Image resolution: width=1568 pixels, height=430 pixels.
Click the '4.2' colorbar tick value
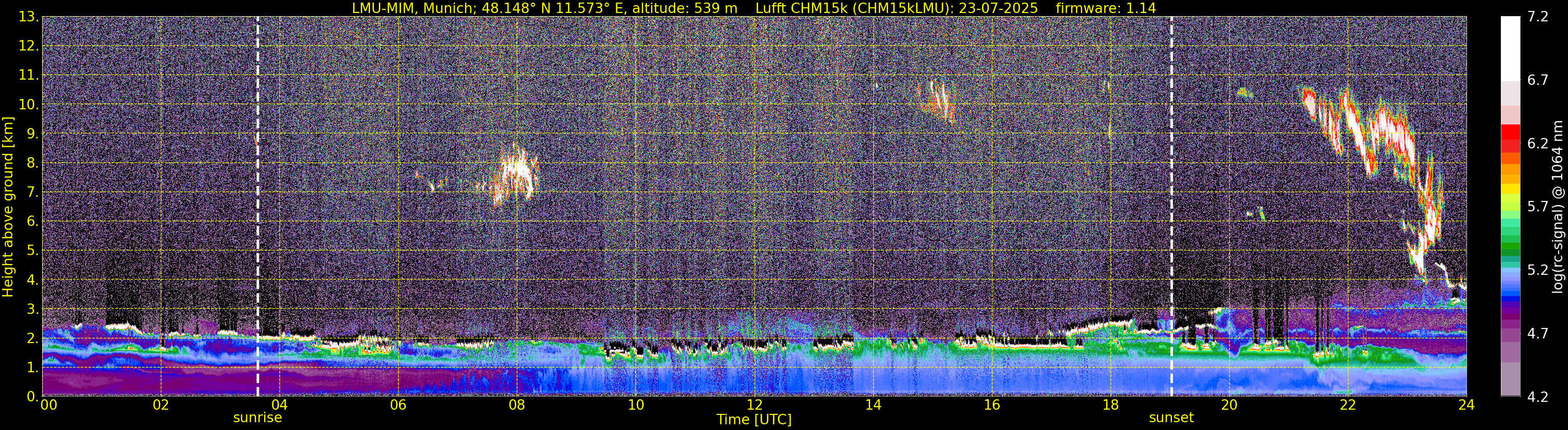click(x=1538, y=397)
